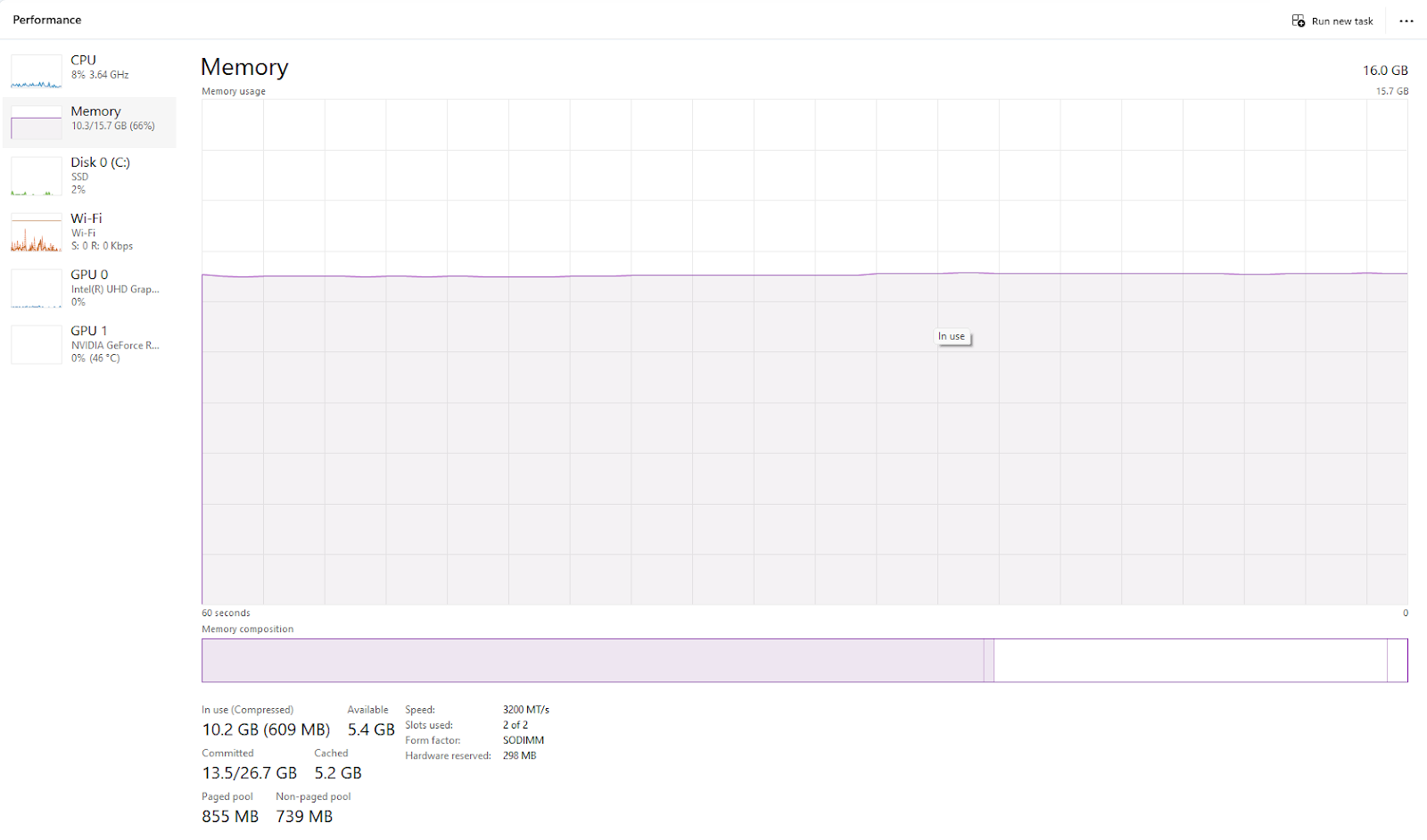Open GPU 1 NVIDIA GeForce entry
Image resolution: width=1427 pixels, height=840 pixels.
tap(90, 344)
